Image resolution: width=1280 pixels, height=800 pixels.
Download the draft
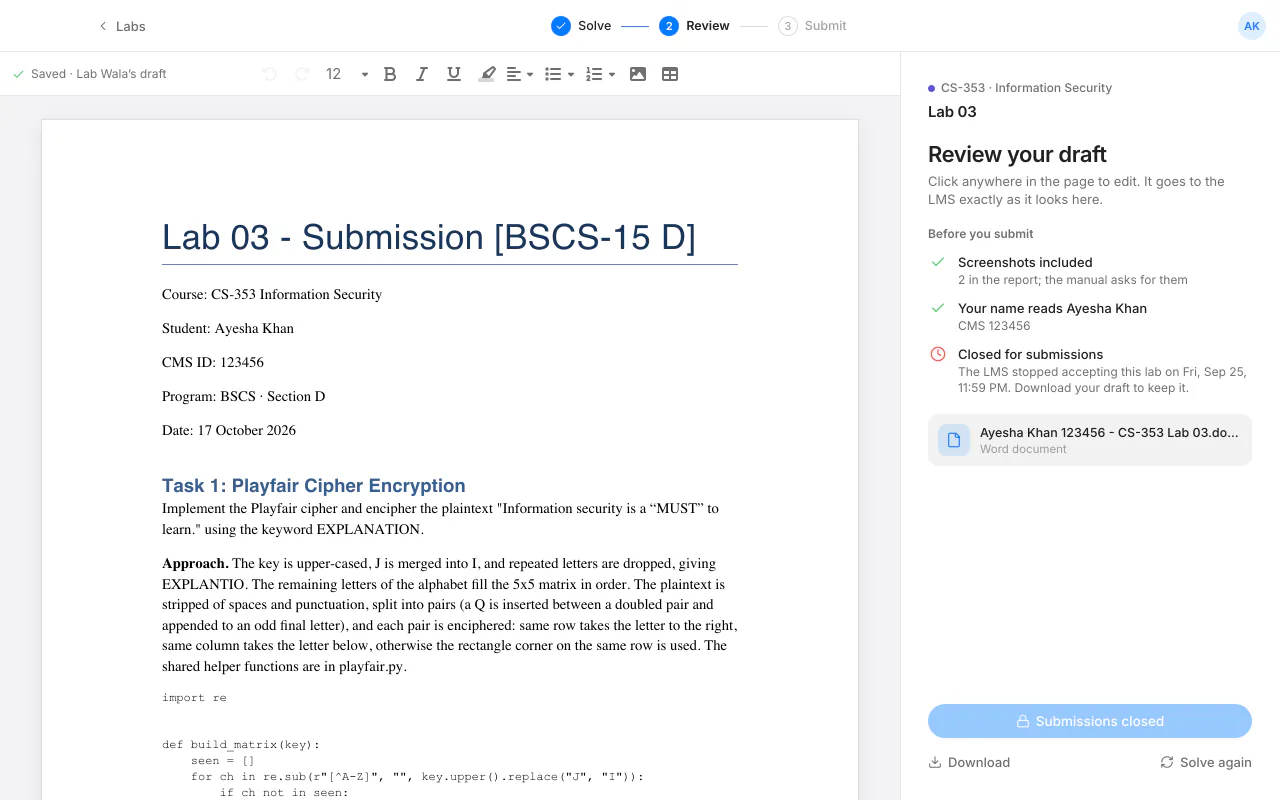[969, 762]
